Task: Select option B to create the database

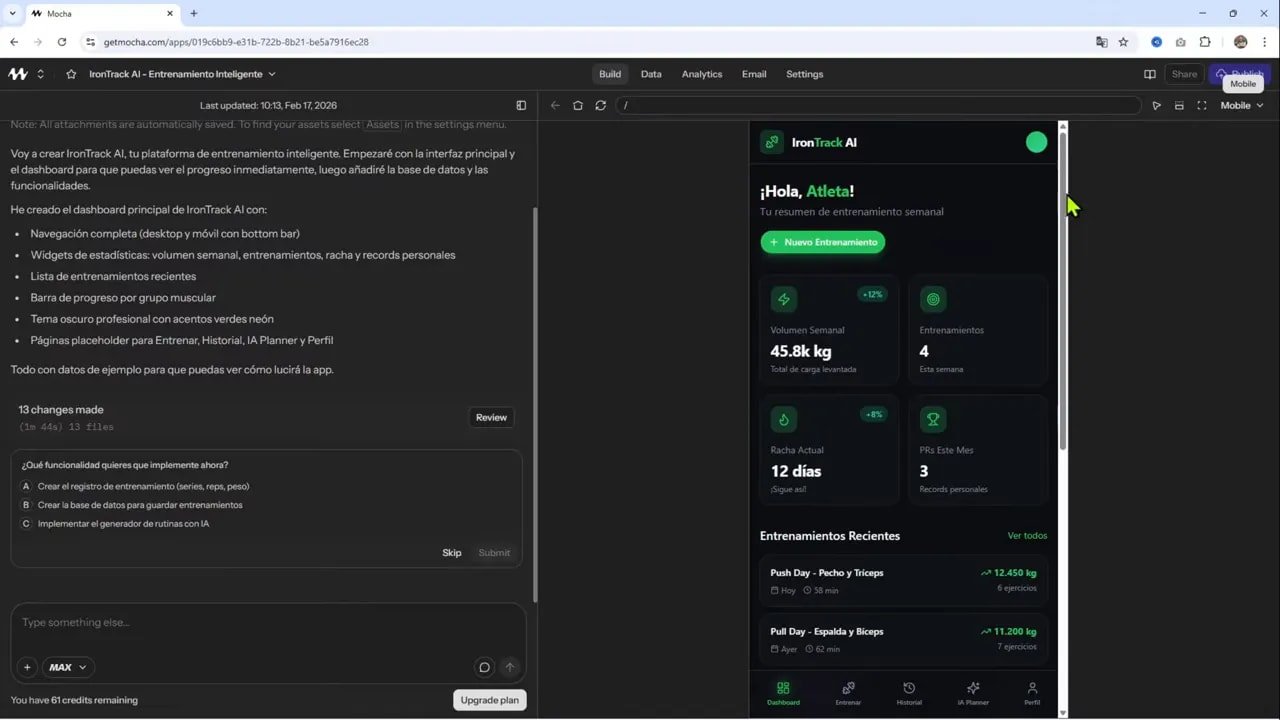Action: pyautogui.click(x=140, y=505)
